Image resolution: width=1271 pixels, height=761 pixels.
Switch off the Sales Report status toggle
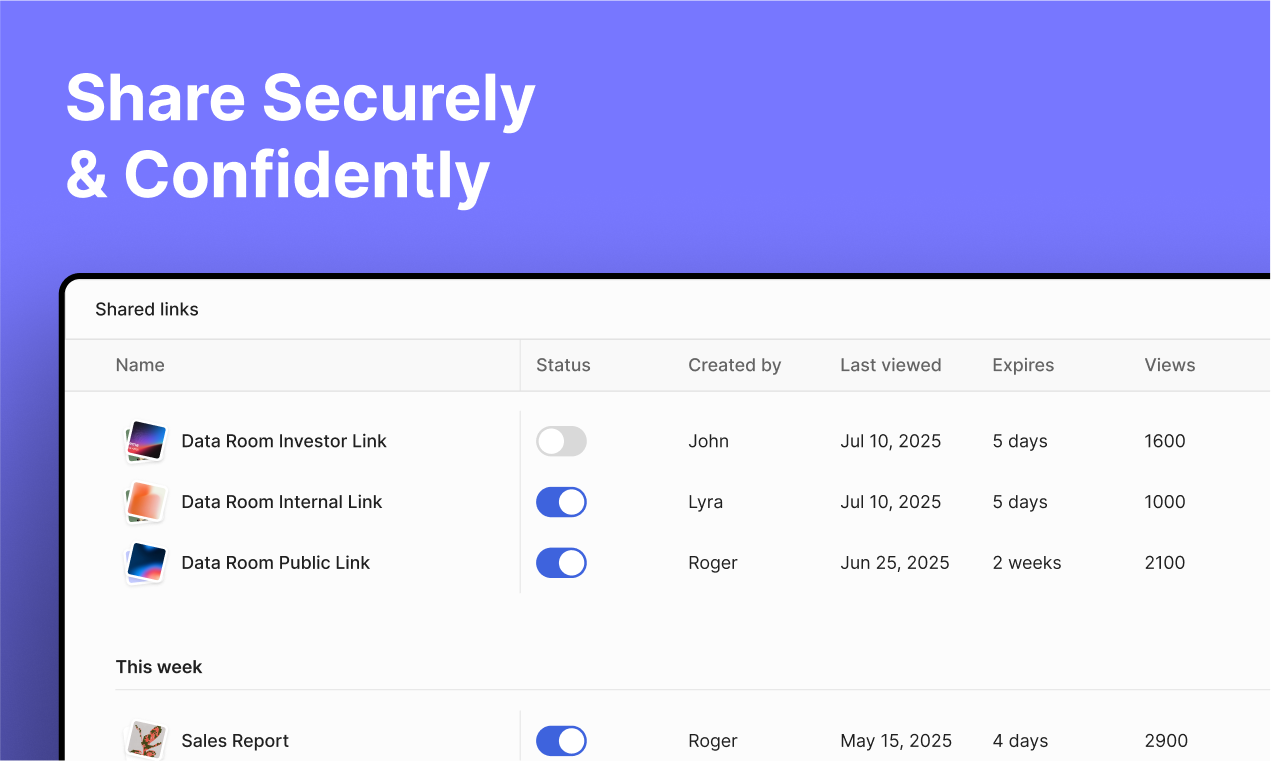(561, 741)
